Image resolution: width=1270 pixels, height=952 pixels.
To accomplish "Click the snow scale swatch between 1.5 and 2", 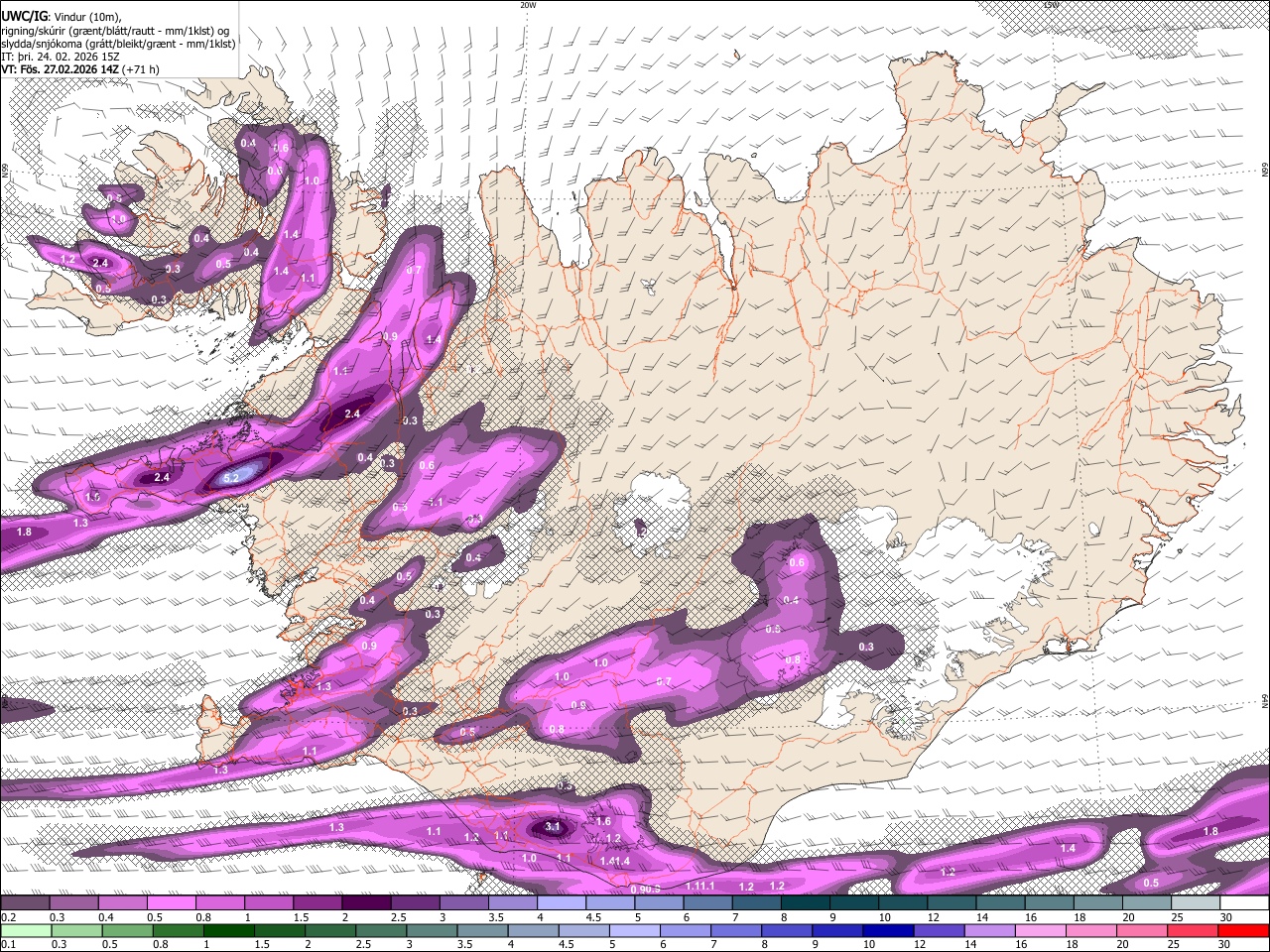I will coord(317,902).
